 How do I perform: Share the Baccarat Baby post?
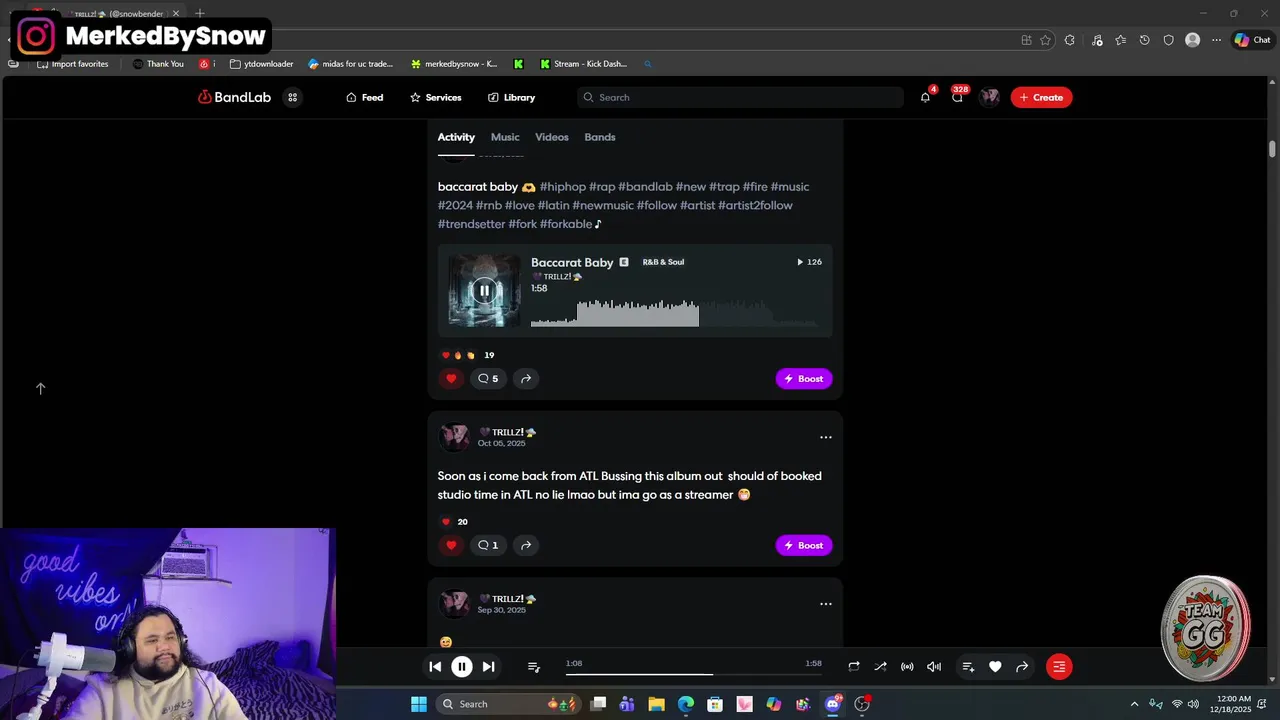point(526,379)
